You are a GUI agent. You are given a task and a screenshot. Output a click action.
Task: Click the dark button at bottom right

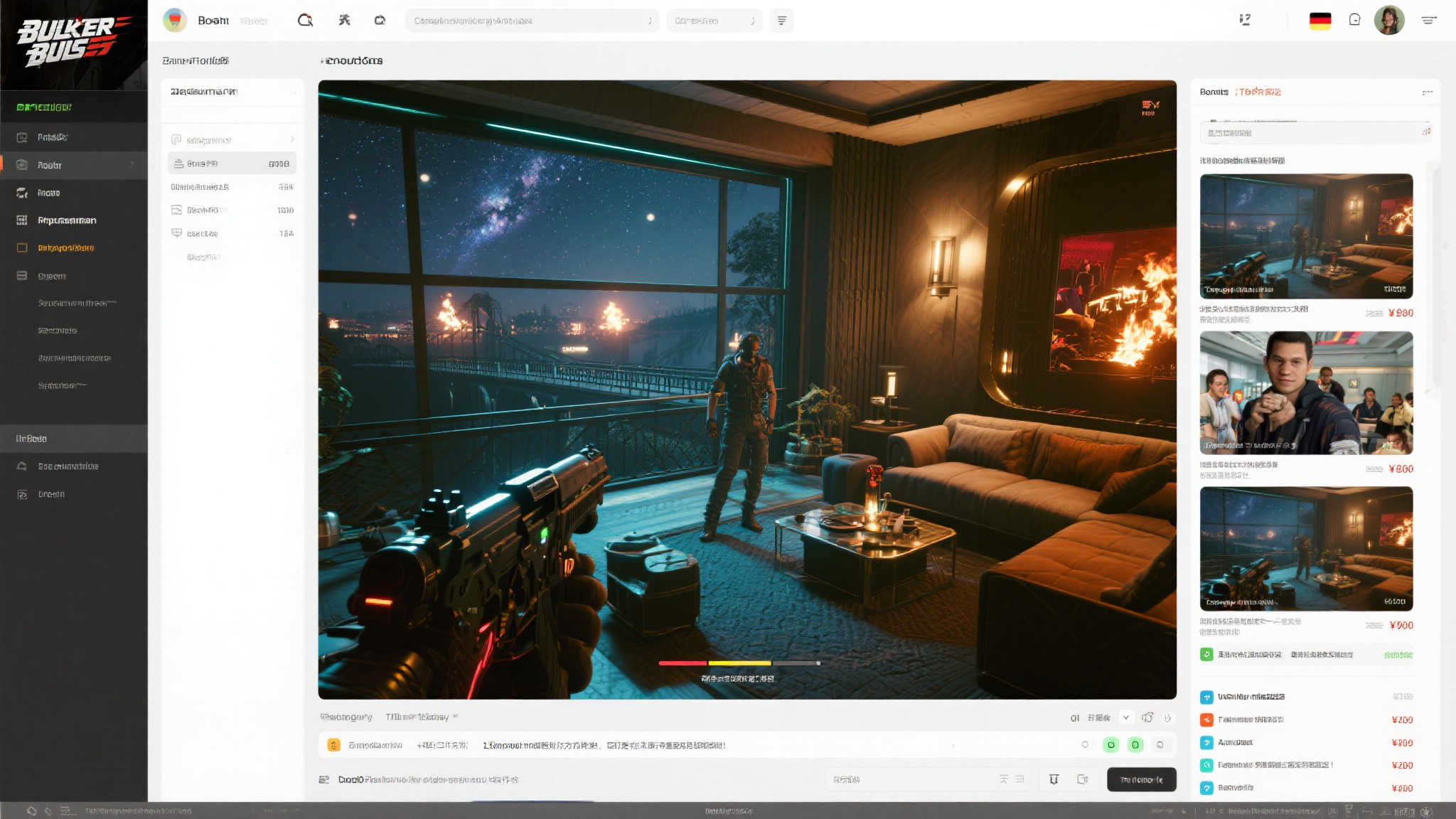click(1141, 780)
